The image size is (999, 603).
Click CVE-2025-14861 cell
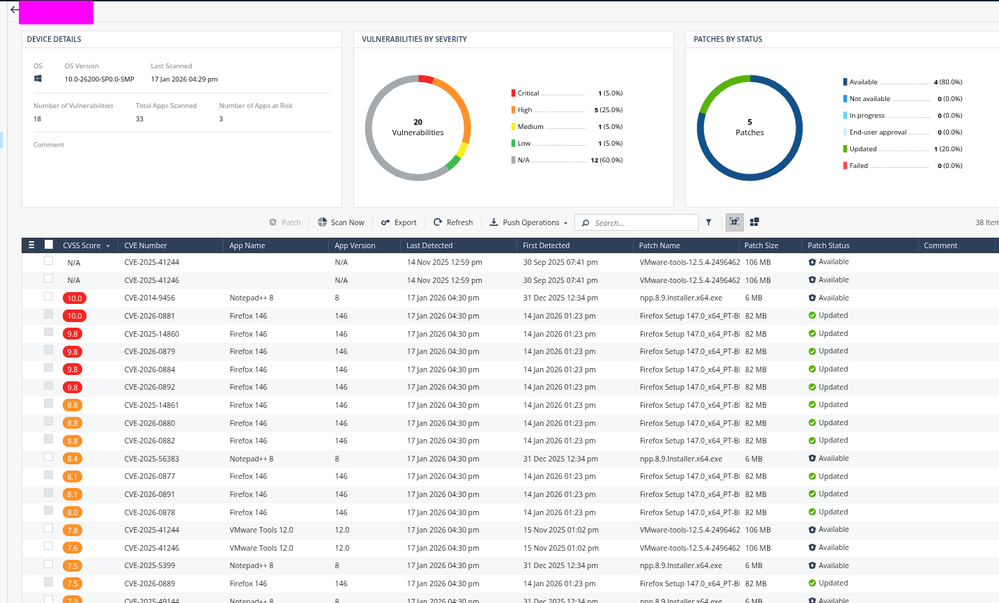pyautogui.click(x=151, y=405)
